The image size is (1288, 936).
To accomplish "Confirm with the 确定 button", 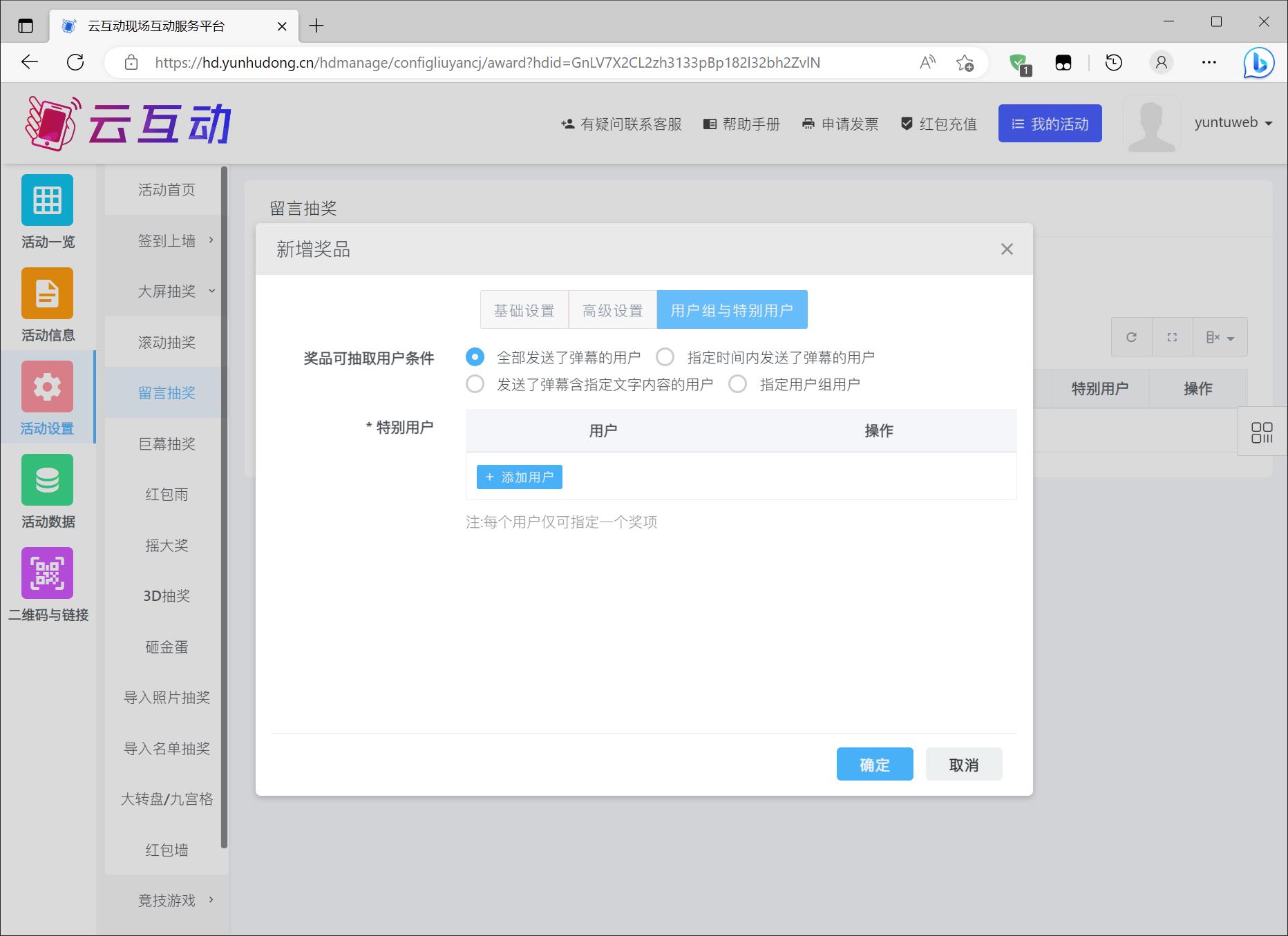I will coord(875,764).
